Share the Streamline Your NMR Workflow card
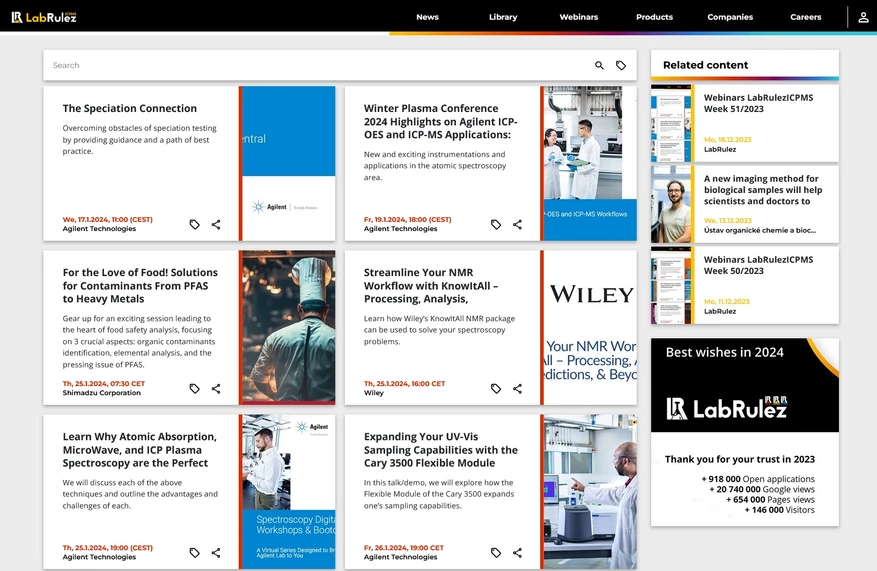This screenshot has height=571, width=877. click(x=517, y=388)
